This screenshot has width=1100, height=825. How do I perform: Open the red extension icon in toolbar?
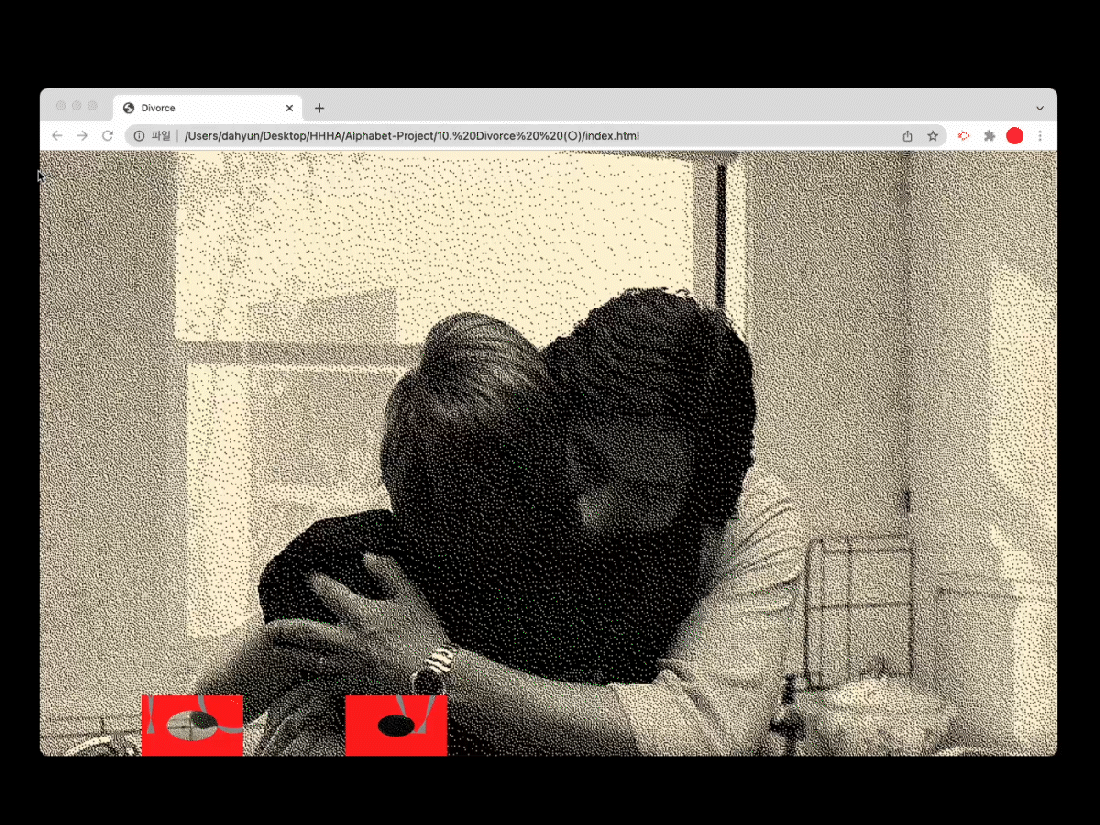tap(964, 136)
